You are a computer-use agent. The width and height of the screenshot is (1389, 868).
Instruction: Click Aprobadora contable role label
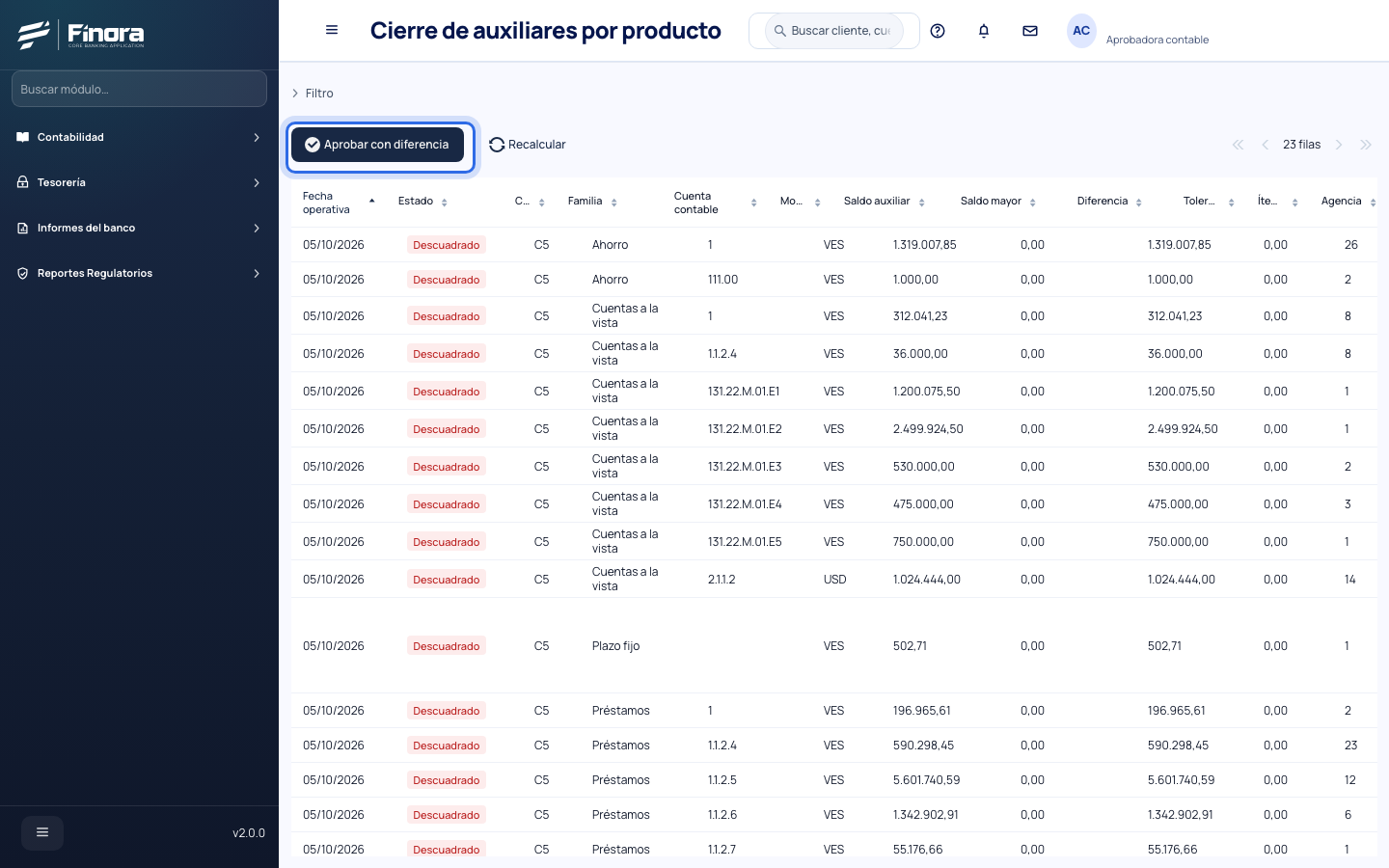coord(1157,40)
